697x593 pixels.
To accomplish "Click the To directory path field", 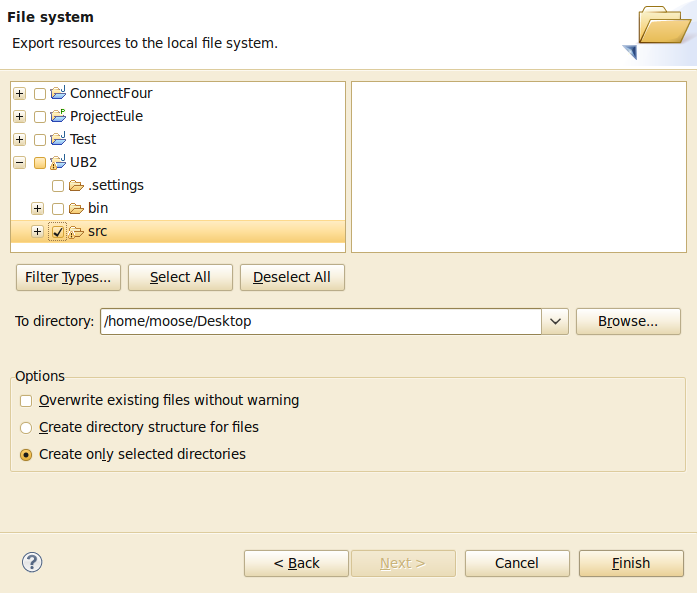I will click(320, 322).
